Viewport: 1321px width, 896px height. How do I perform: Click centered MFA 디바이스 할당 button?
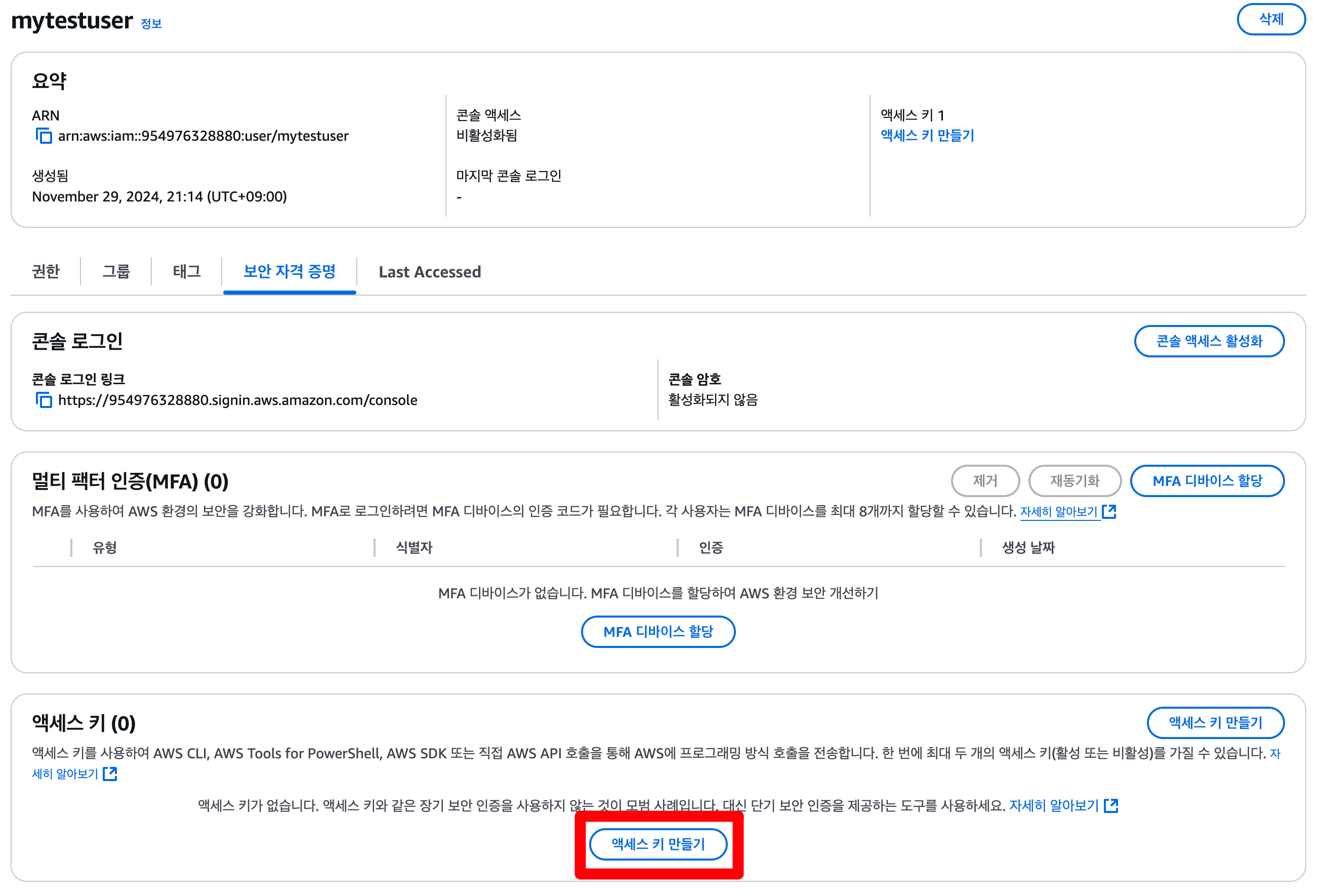pos(657,632)
